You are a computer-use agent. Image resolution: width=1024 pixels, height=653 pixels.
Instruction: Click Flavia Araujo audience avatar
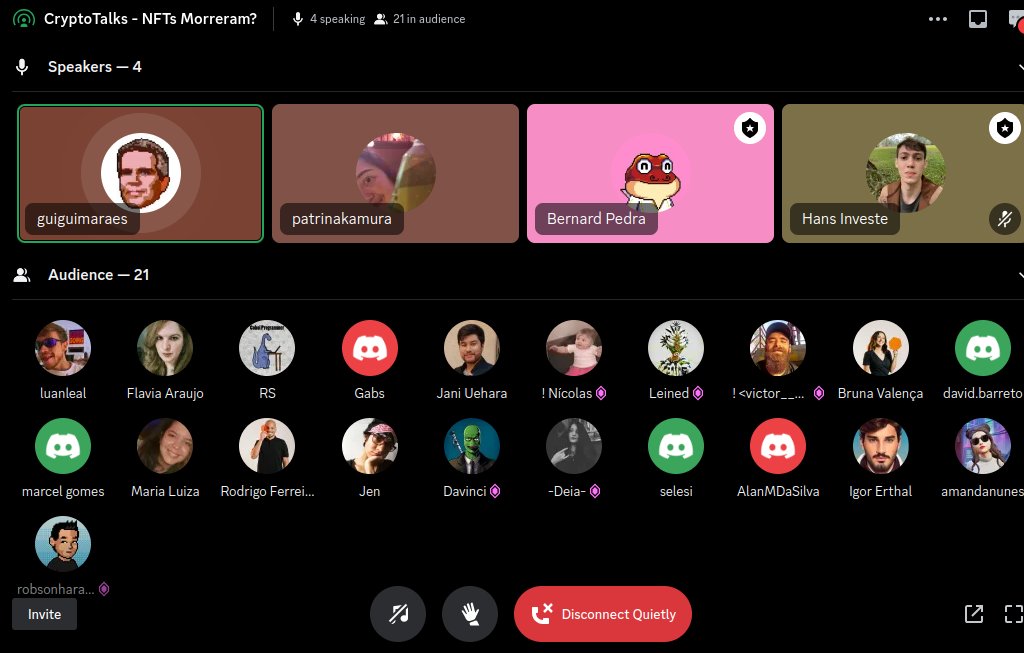(x=165, y=348)
